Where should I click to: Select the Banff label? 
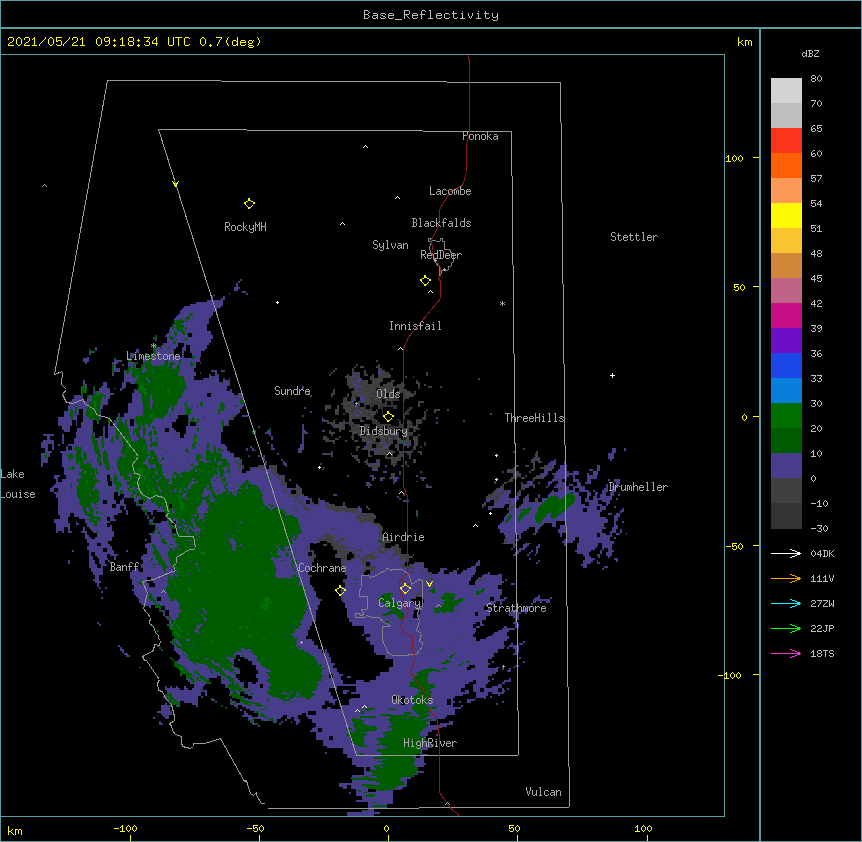[124, 567]
